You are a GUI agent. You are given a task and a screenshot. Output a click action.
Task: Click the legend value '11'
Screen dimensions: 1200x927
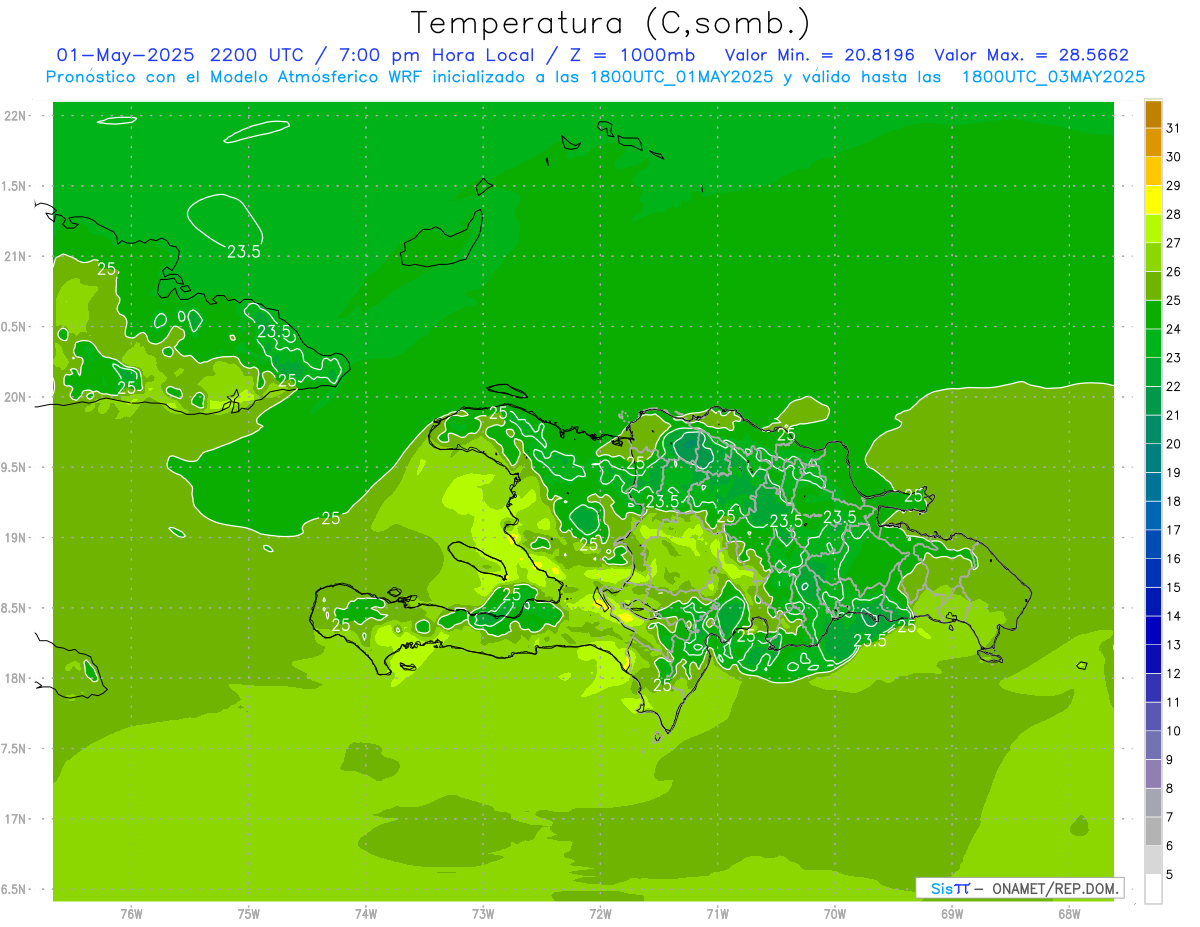(x=1173, y=702)
